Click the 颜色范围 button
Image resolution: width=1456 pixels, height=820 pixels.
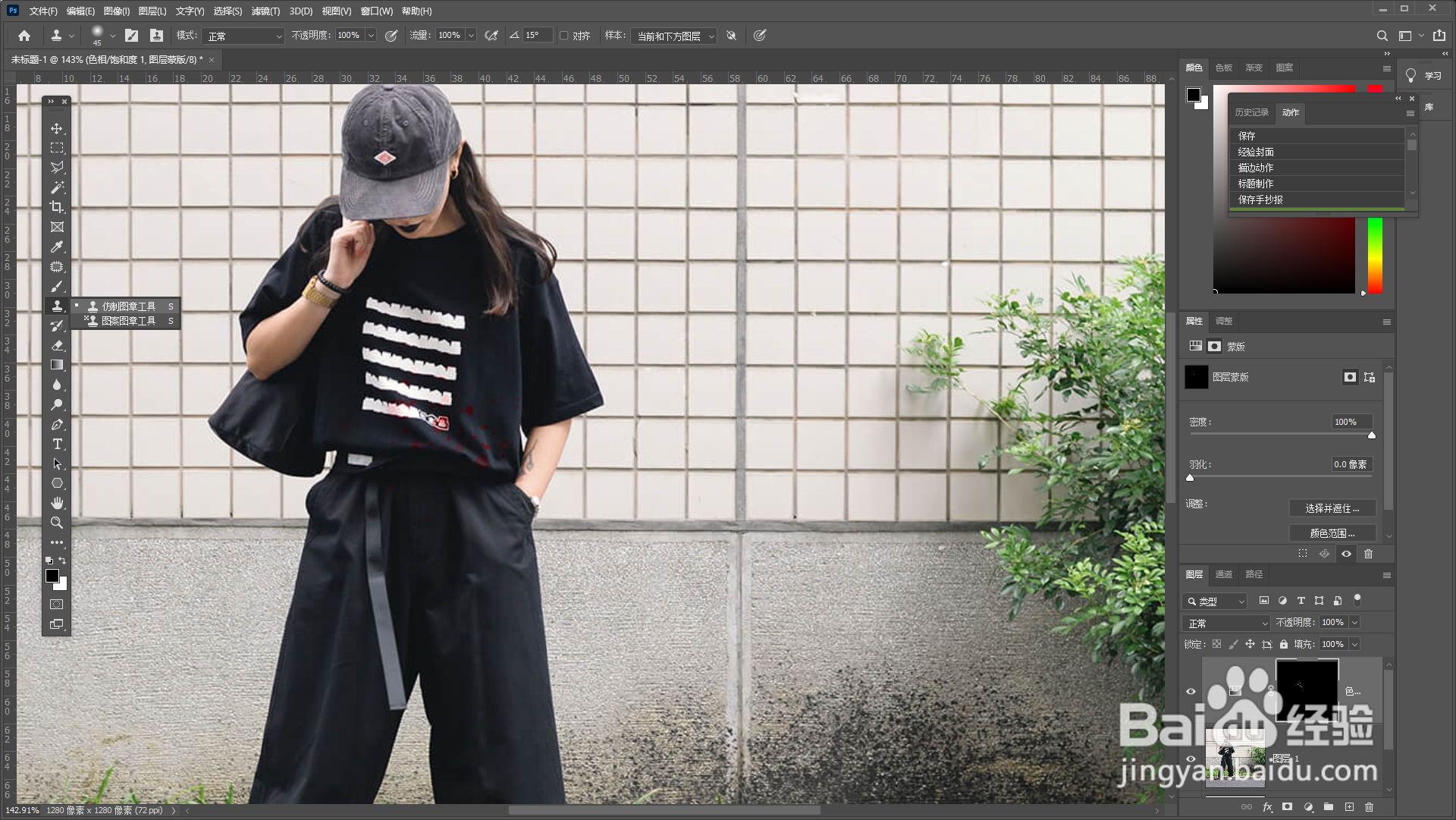[1332, 533]
